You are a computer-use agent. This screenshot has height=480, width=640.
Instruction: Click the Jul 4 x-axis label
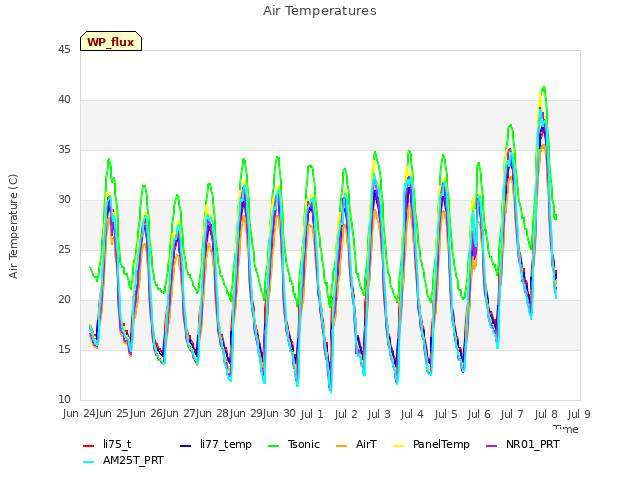pyautogui.click(x=412, y=414)
